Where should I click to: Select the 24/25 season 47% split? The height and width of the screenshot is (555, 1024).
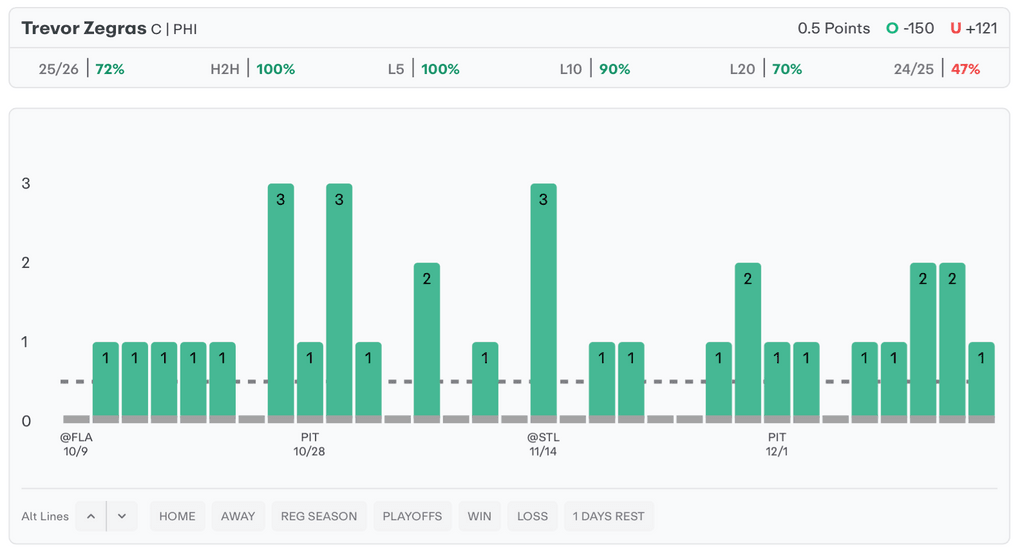pyautogui.click(x=937, y=69)
